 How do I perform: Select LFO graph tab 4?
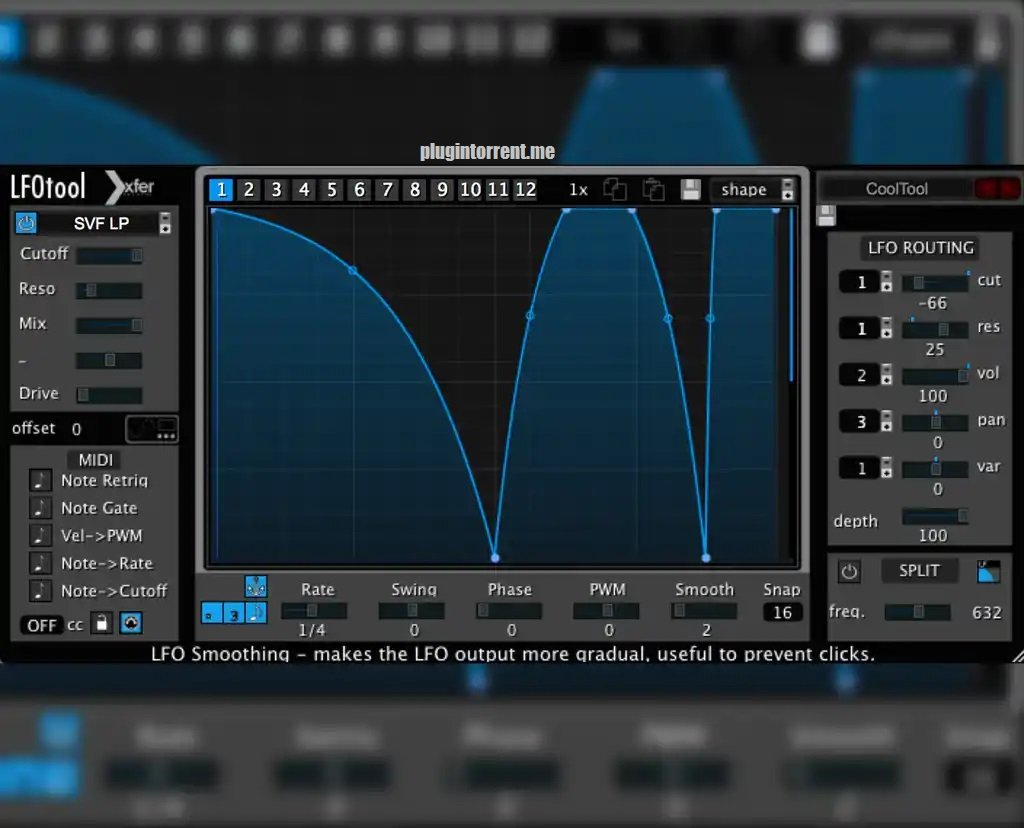click(304, 189)
